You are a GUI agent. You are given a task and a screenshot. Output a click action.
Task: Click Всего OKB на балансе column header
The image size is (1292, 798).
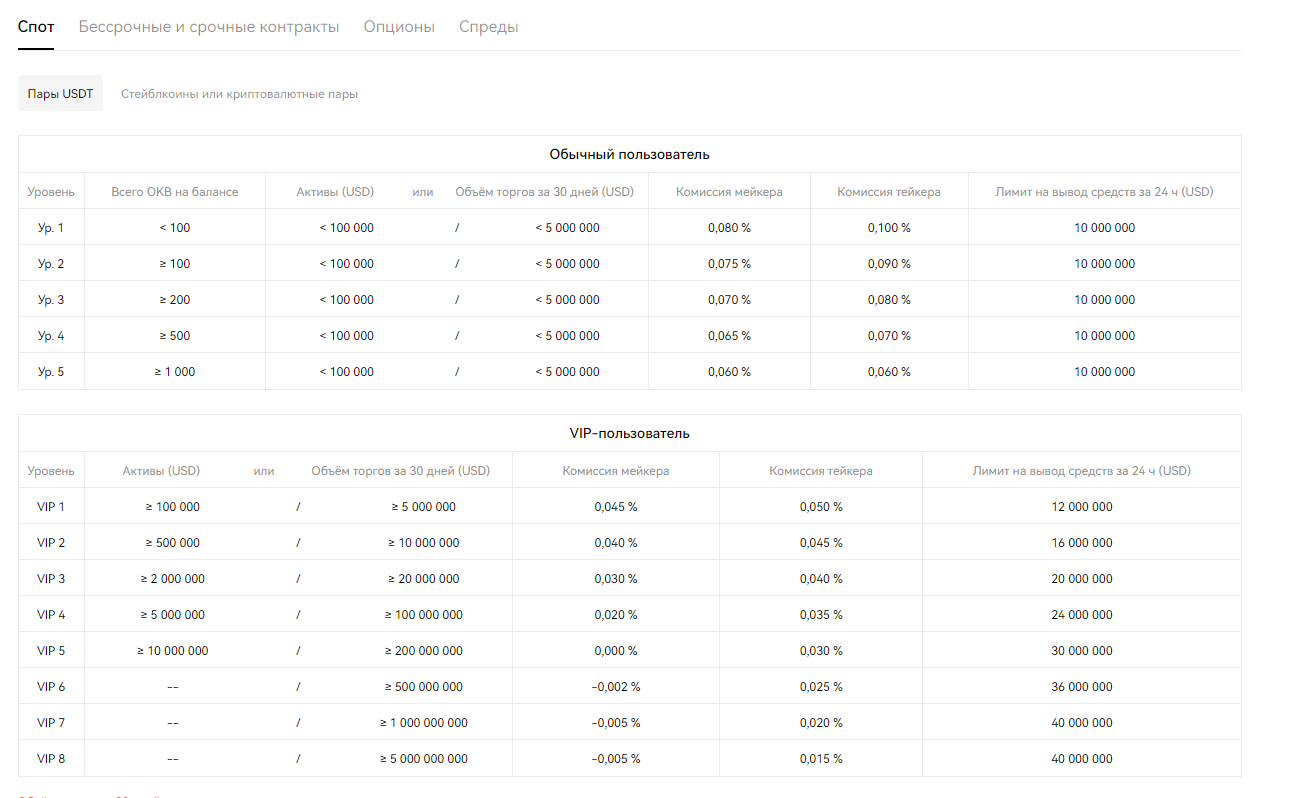[175, 192]
